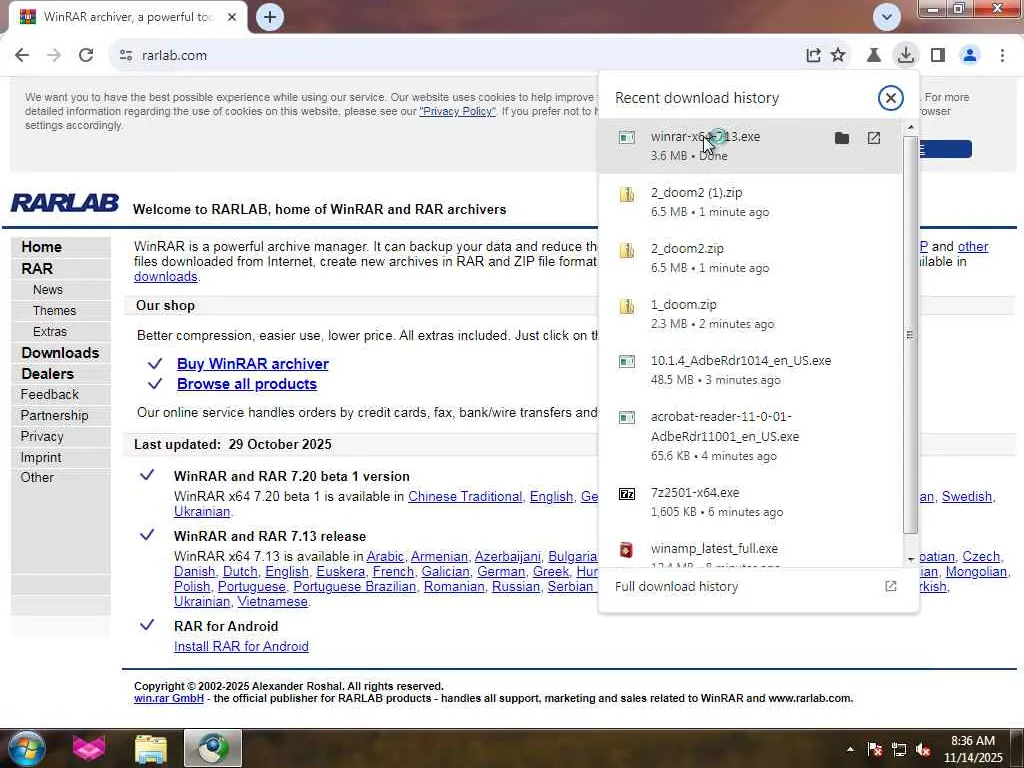Open acrobat-reader-11-0-01 exe download

[x=750, y=436]
